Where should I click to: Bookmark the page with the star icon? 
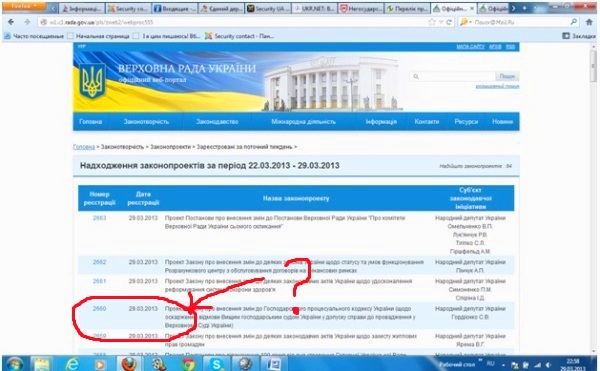(432, 22)
